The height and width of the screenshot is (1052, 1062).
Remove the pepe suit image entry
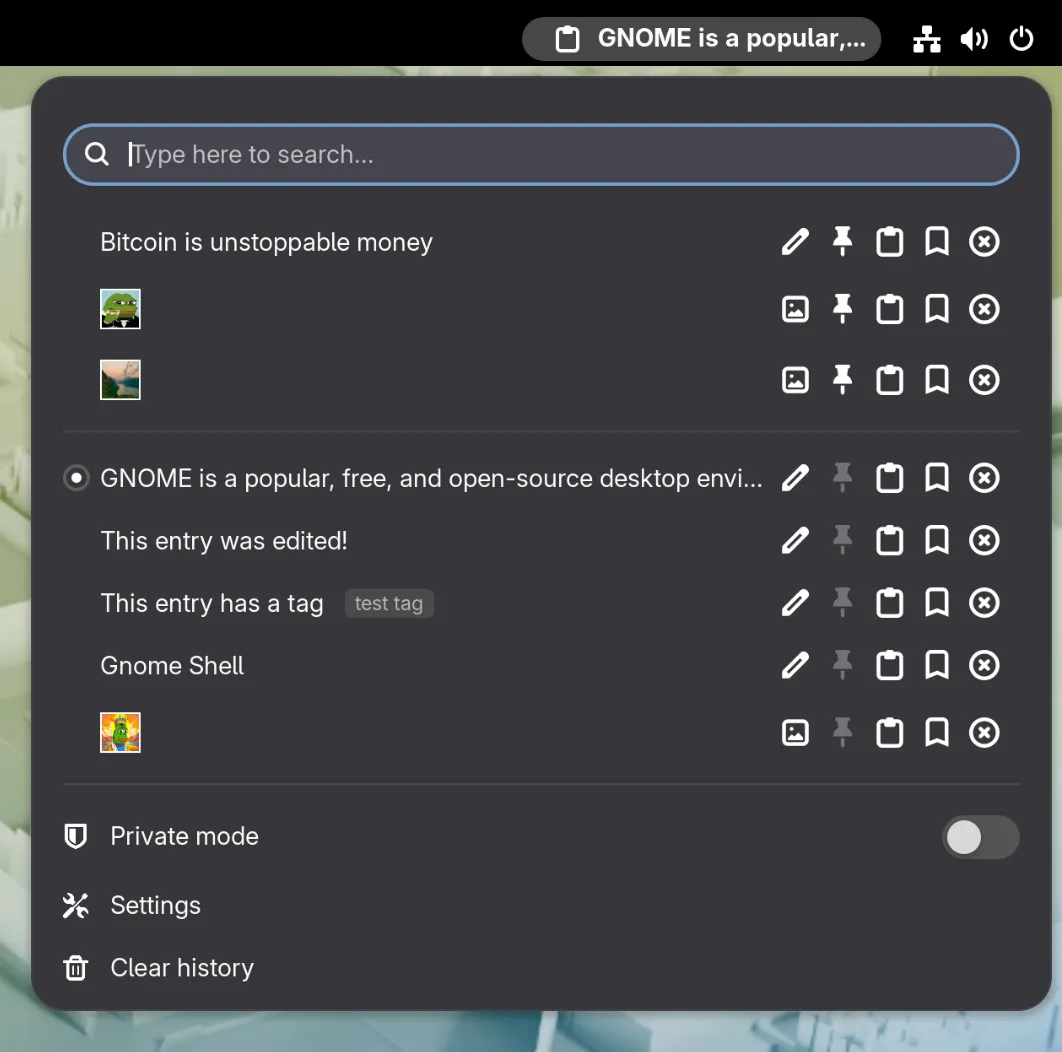click(x=984, y=310)
